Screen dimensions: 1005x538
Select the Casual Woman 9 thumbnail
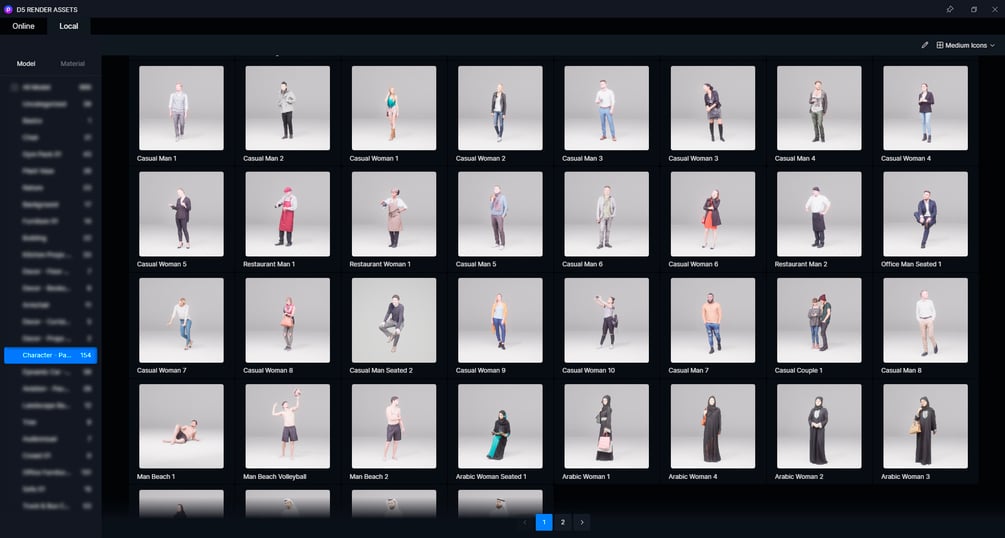point(500,320)
